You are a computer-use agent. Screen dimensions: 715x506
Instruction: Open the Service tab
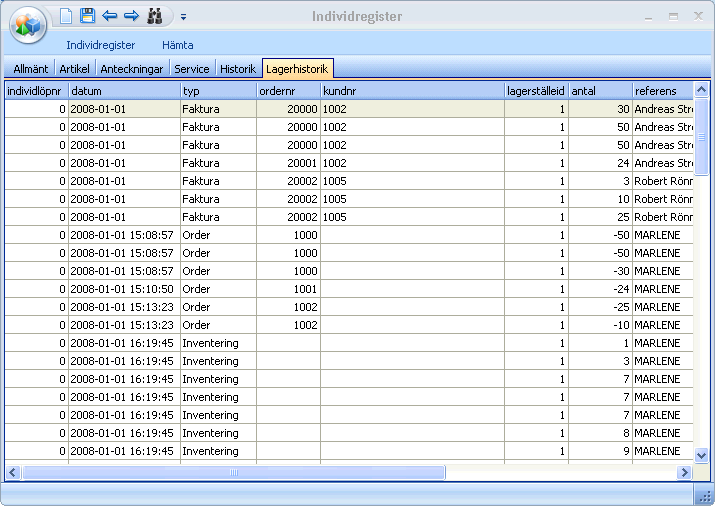[x=191, y=69]
